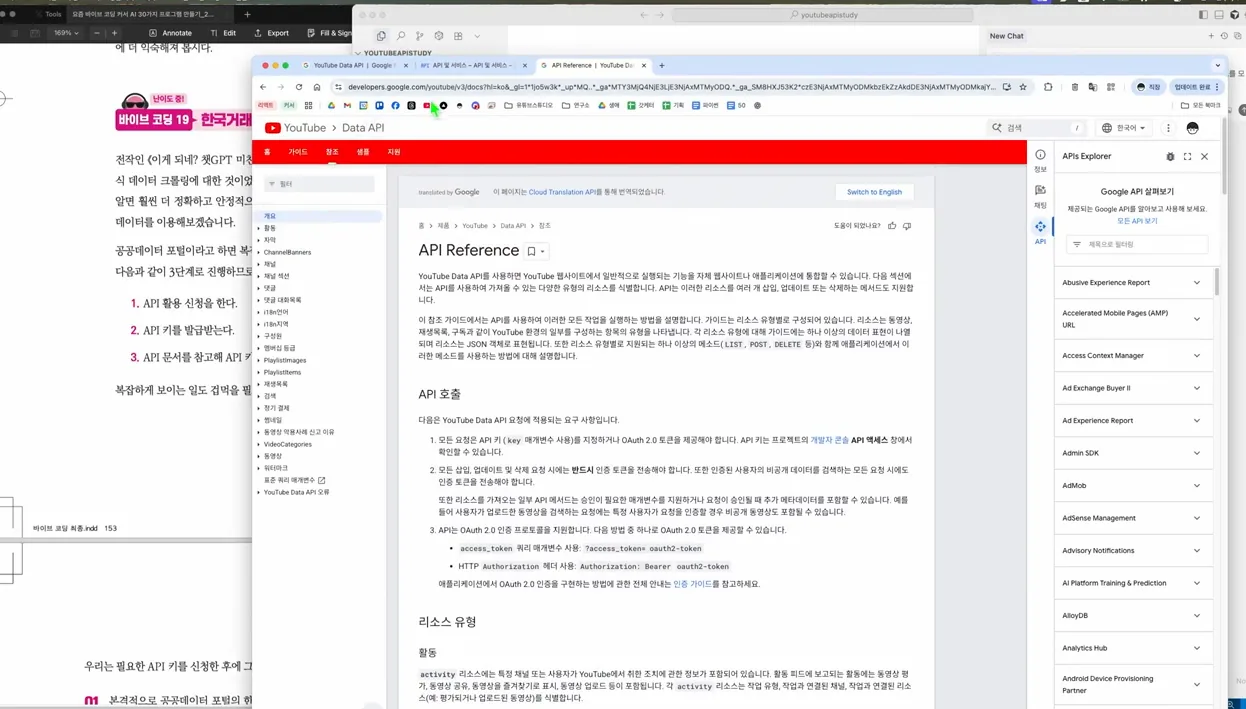This screenshot has height=709, width=1246.
Task: Click docs search field 검색
Action: click(x=1036, y=128)
